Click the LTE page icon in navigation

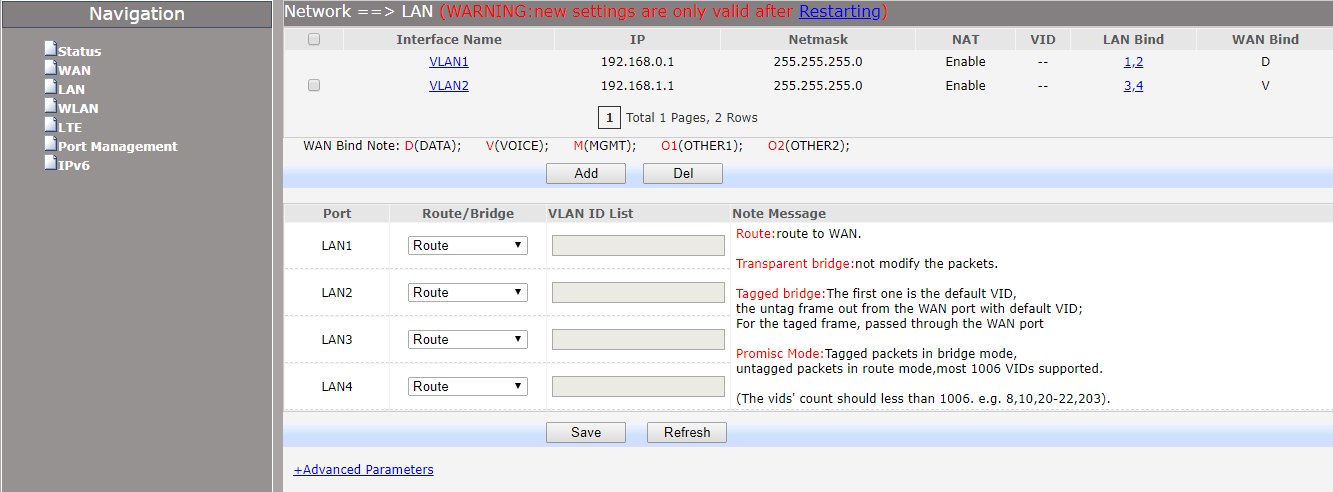point(50,125)
